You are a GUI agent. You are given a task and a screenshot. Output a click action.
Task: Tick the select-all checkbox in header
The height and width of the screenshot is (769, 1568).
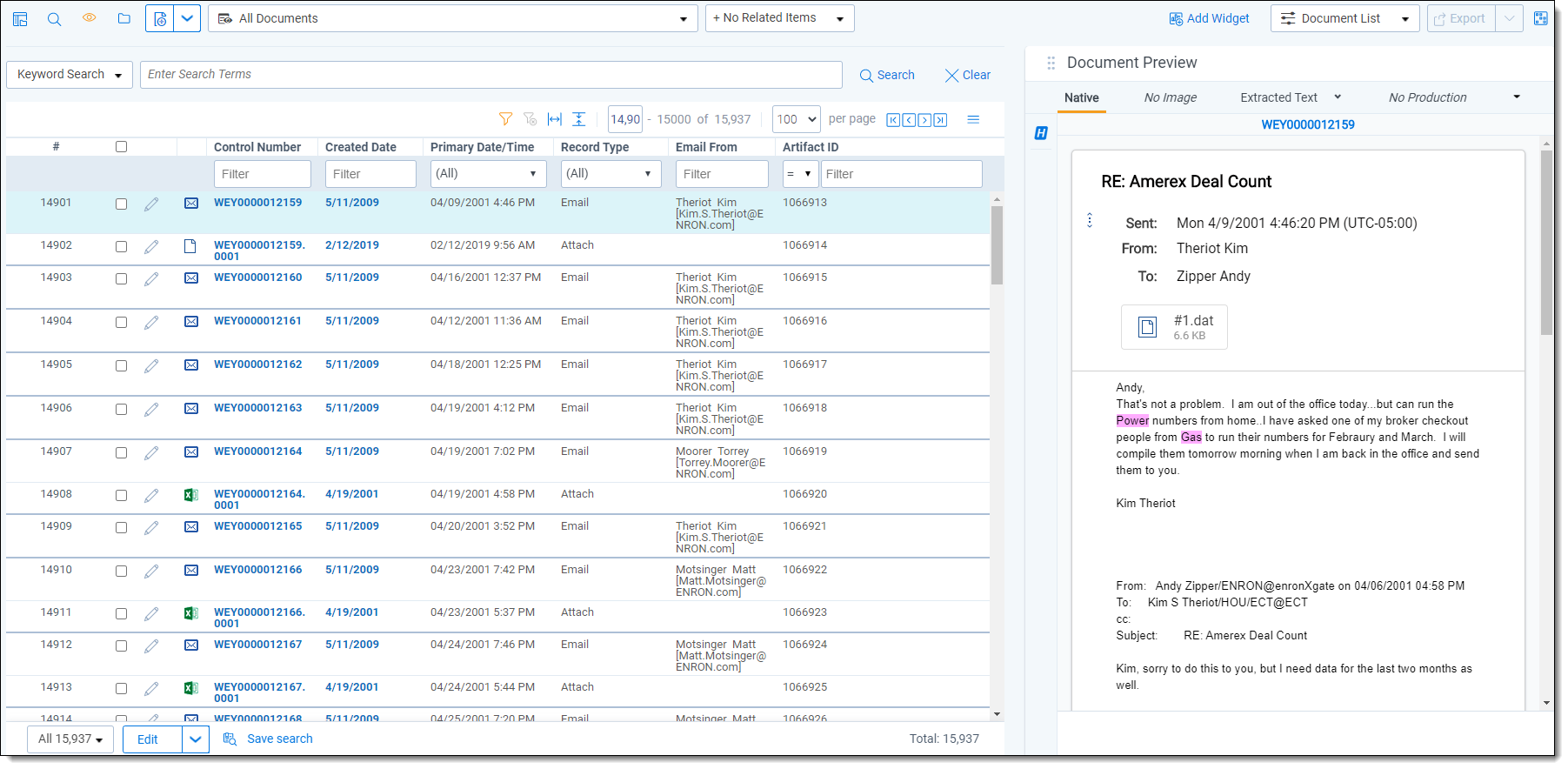(121, 147)
